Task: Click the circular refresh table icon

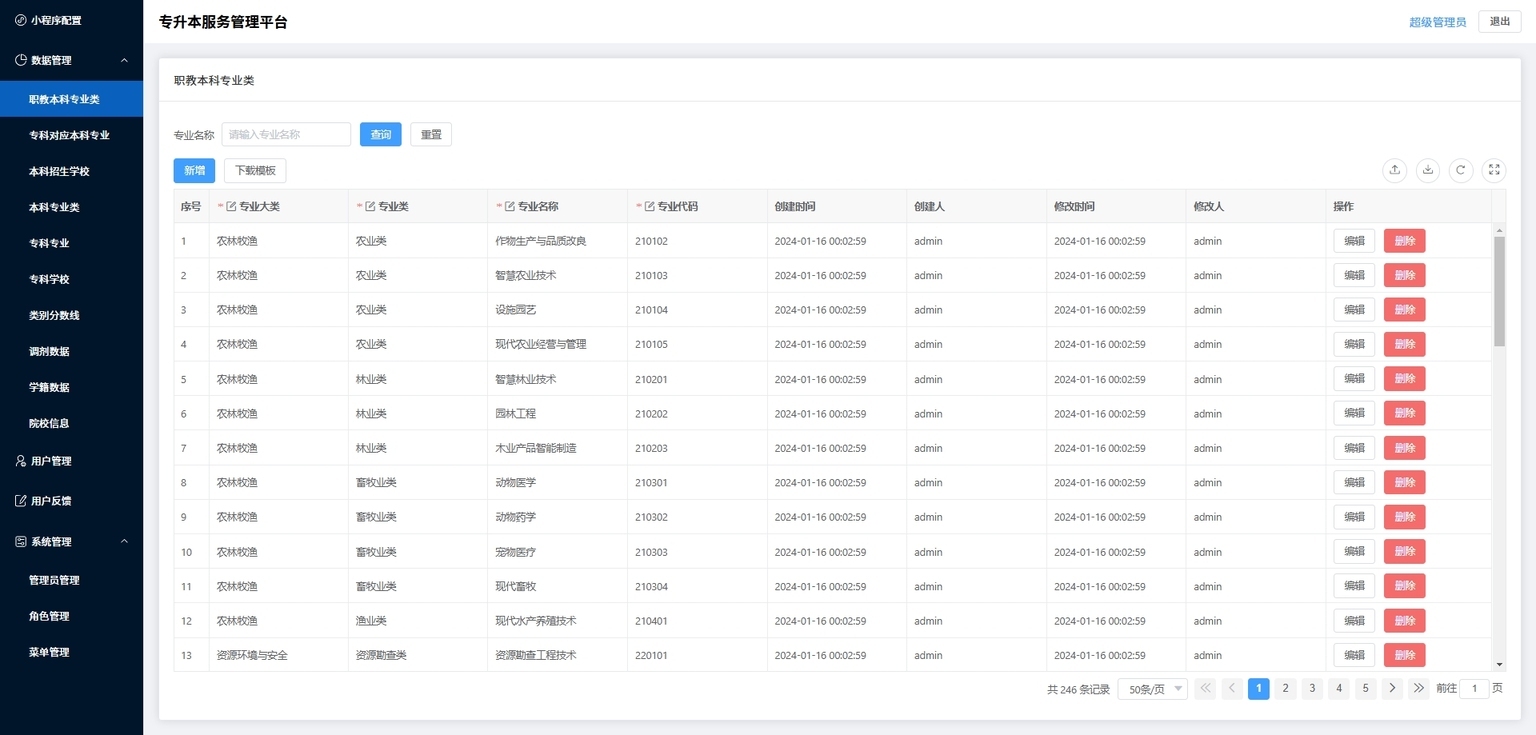Action: pos(1461,170)
